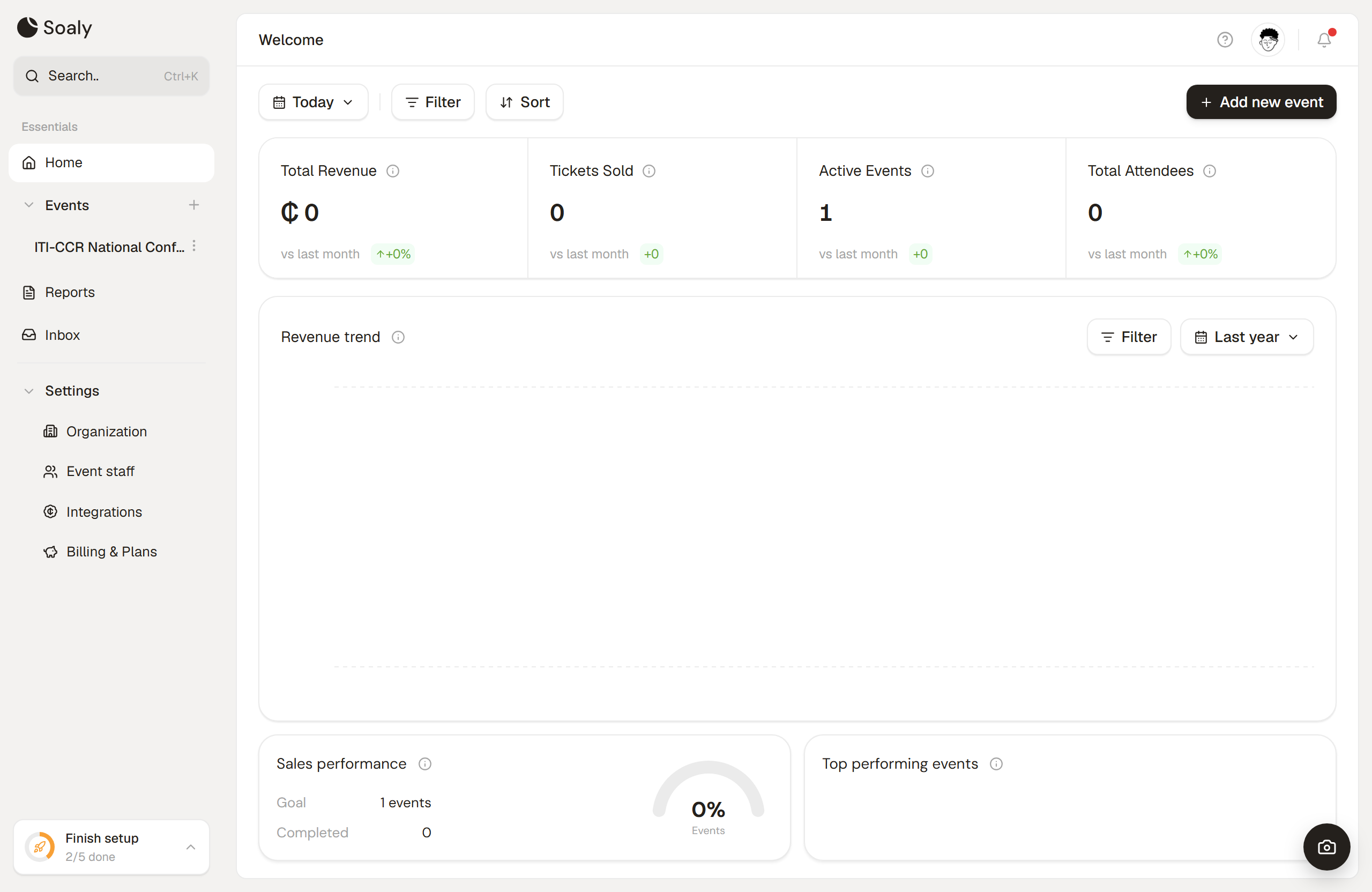Click the camera screenshot floating button
This screenshot has width=1372, height=892.
(1326, 846)
